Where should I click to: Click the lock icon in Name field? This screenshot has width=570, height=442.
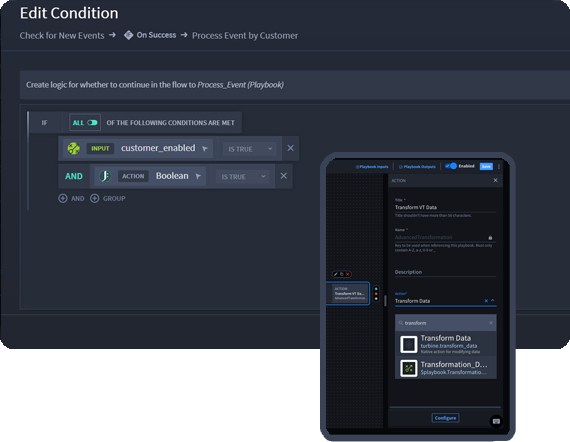pos(490,237)
